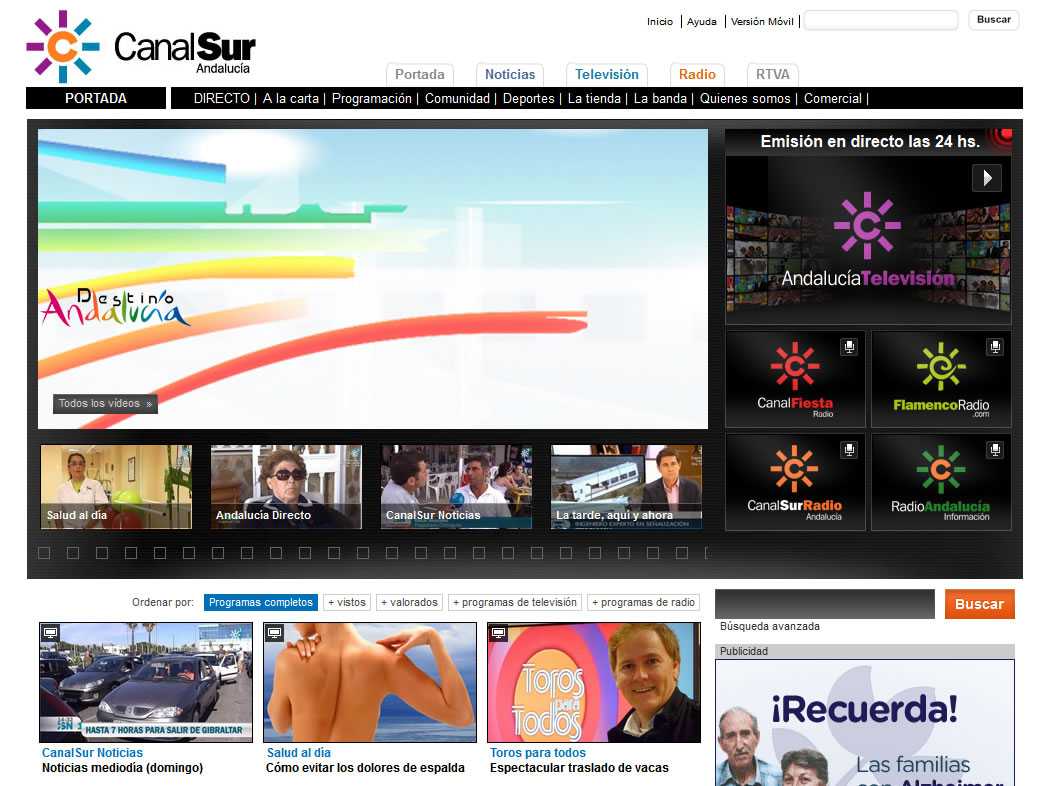Click the TV icon on the back pain video

tap(274, 633)
